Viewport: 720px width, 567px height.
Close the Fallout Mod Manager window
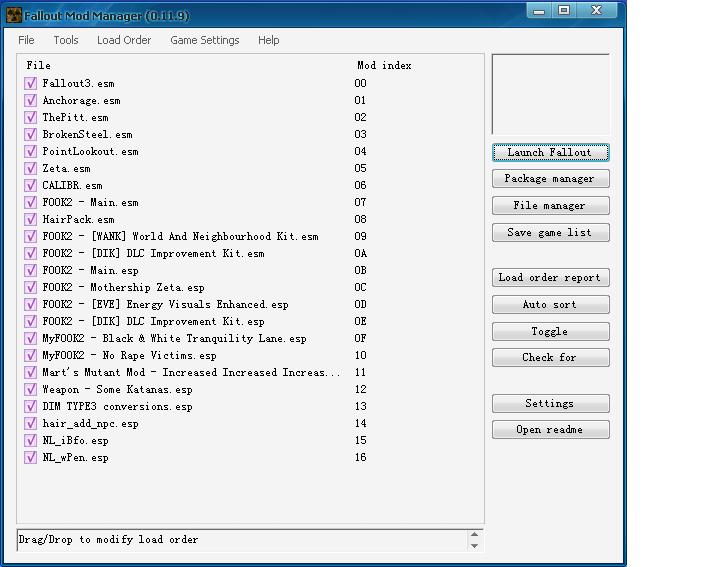596,10
